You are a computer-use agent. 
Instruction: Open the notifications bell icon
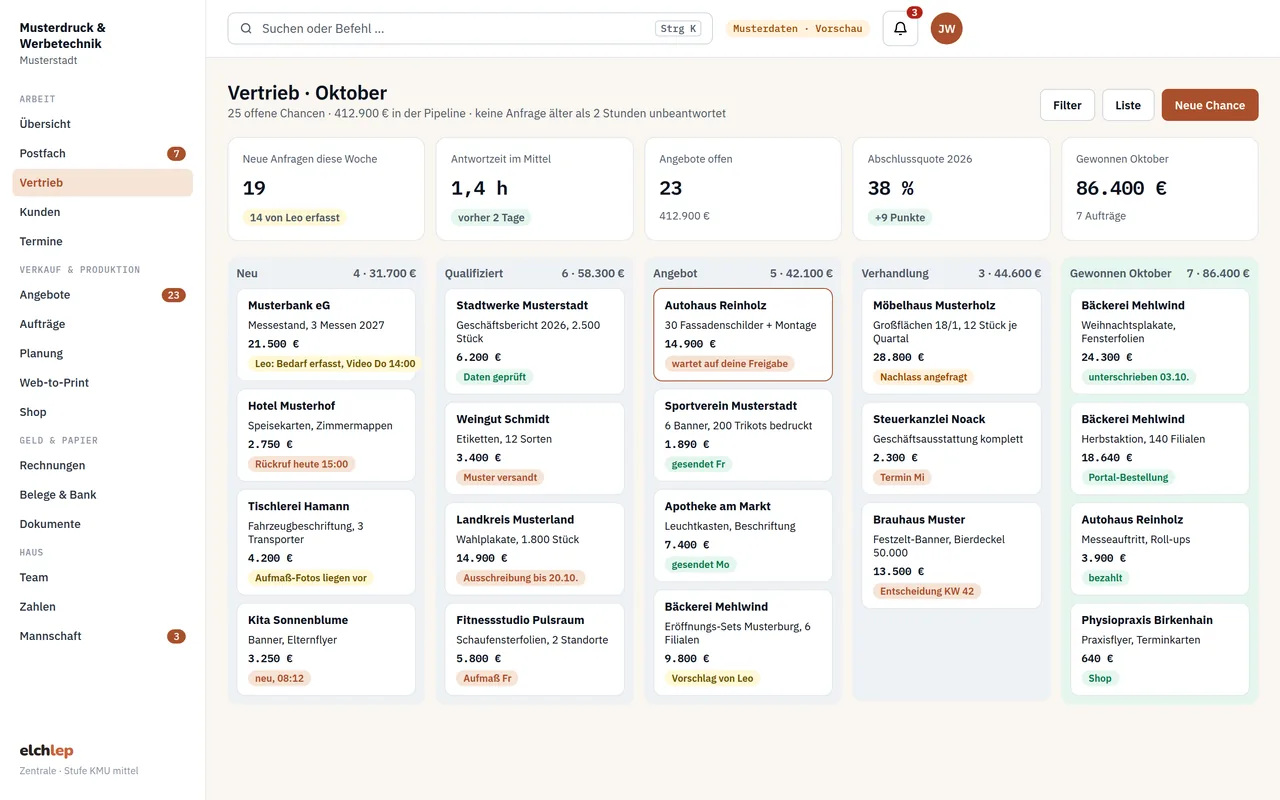click(x=900, y=29)
